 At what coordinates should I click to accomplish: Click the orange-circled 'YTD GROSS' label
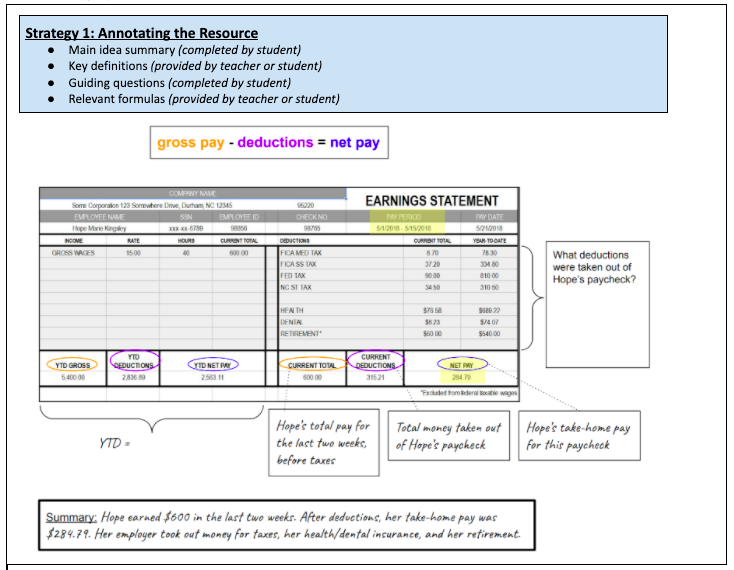point(72,366)
